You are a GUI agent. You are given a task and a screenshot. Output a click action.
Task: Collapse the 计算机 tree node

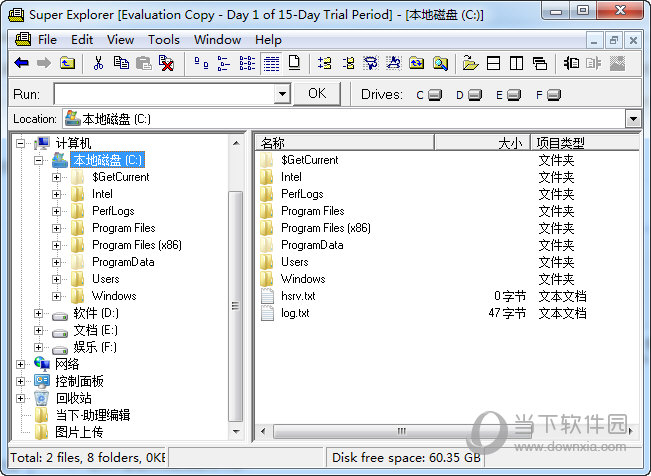click(x=20, y=144)
